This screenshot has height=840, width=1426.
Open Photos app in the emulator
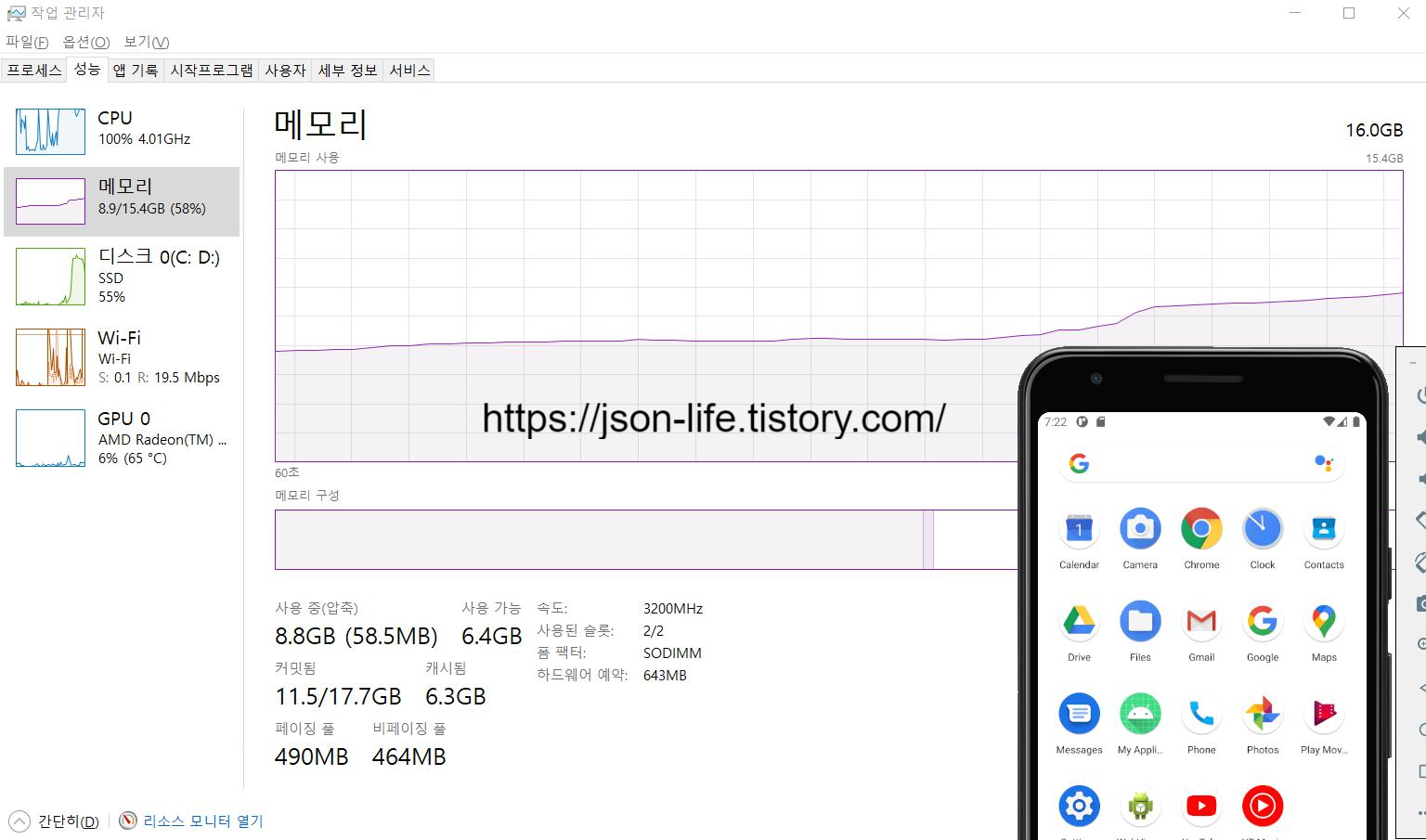[1263, 714]
